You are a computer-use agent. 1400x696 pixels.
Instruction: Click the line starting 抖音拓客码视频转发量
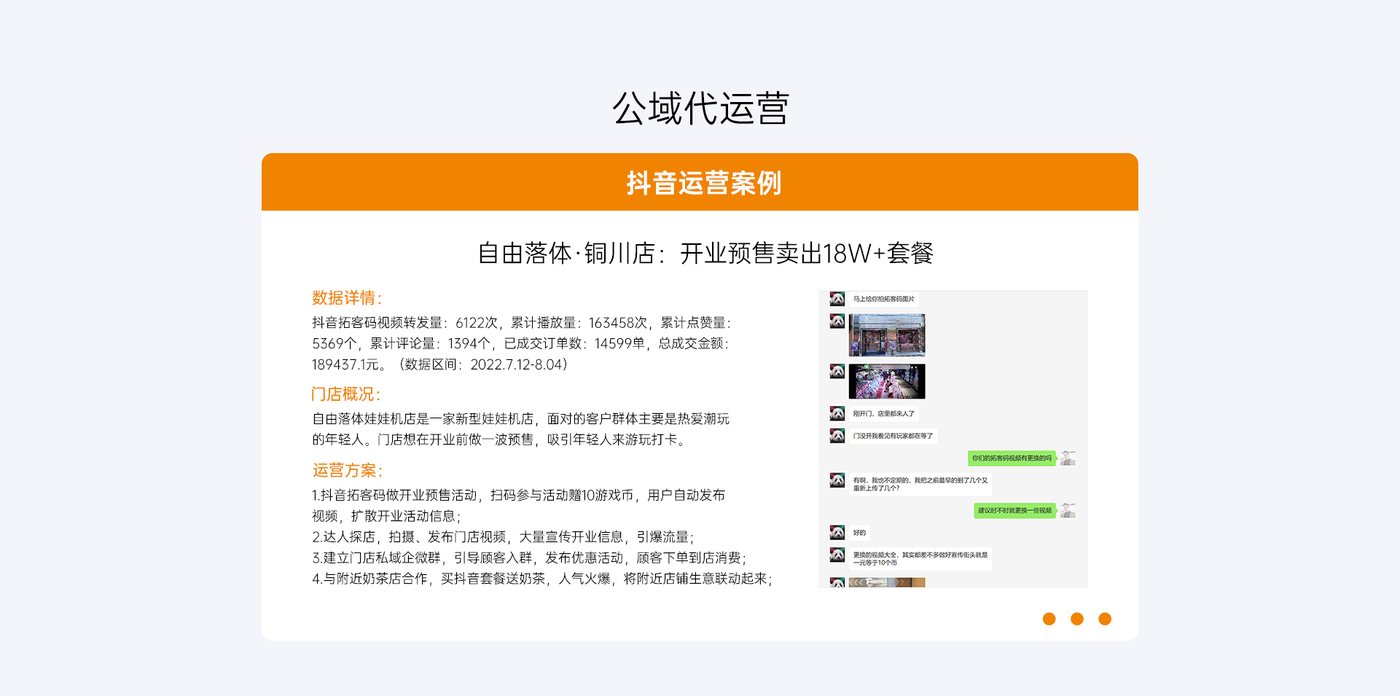(522, 323)
